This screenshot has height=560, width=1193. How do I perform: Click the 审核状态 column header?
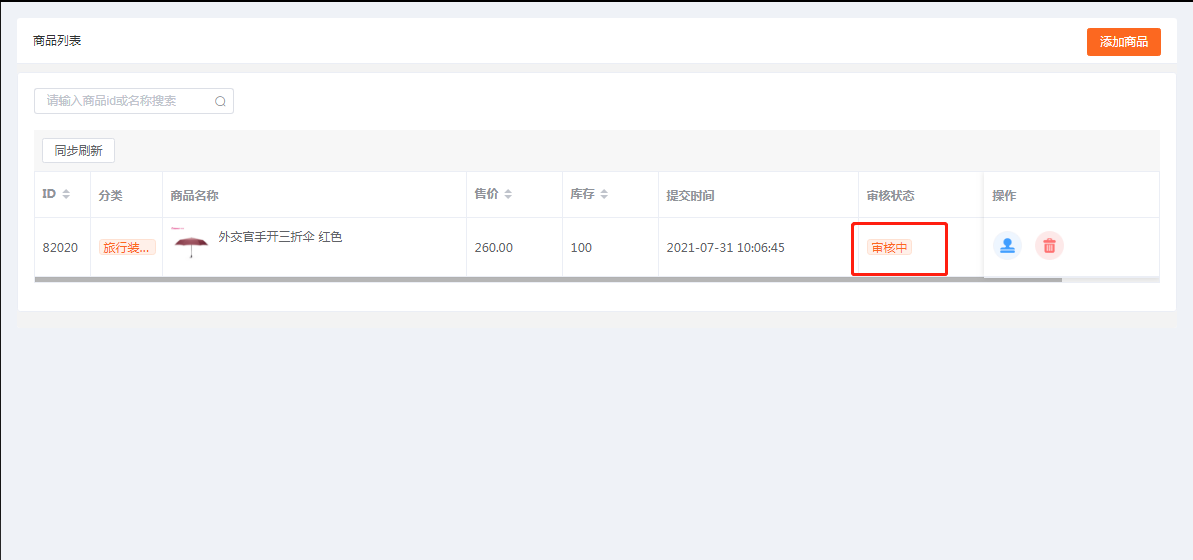click(890, 196)
